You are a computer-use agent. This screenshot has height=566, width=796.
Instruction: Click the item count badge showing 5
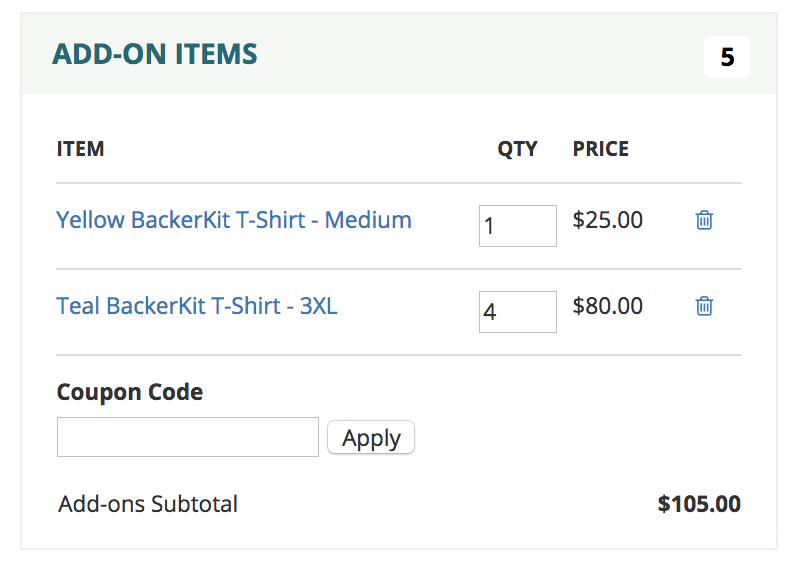click(x=726, y=57)
